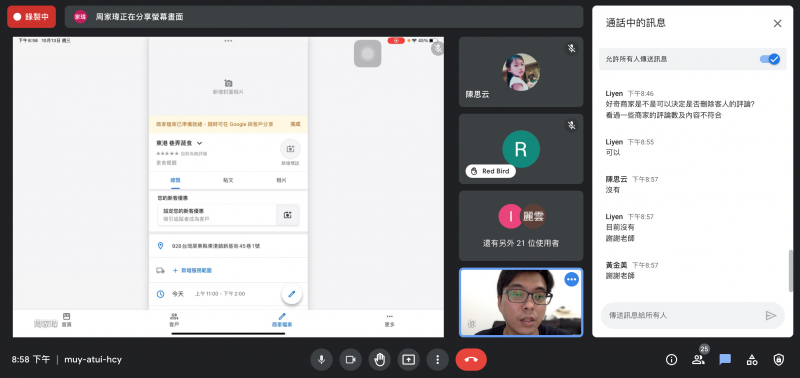Screen dimensions: 800x378
Task: Click the presenter sharing screen banner
Action: pyautogui.click(x=324, y=17)
